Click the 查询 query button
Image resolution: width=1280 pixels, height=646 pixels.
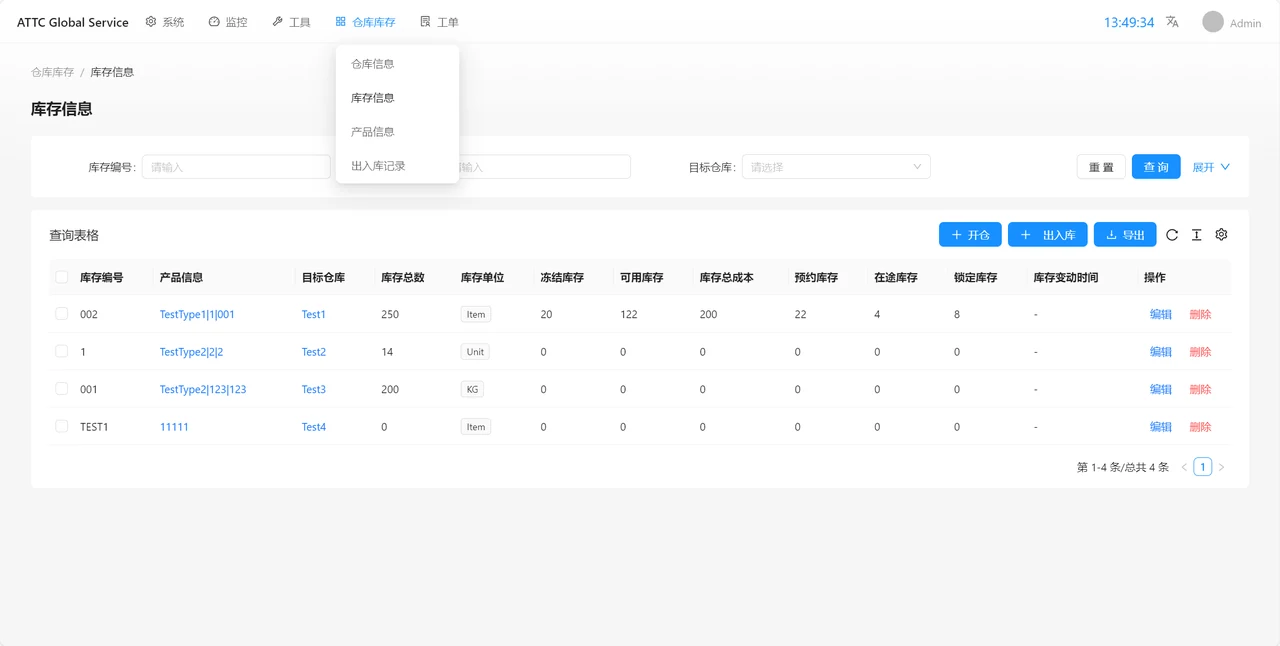[x=1156, y=167]
